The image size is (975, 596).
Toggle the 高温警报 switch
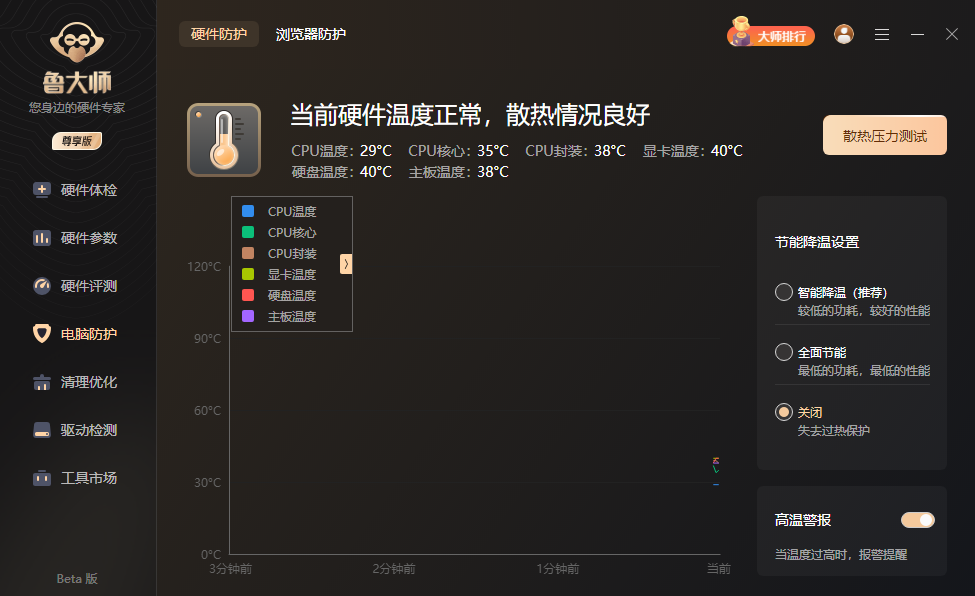(918, 520)
